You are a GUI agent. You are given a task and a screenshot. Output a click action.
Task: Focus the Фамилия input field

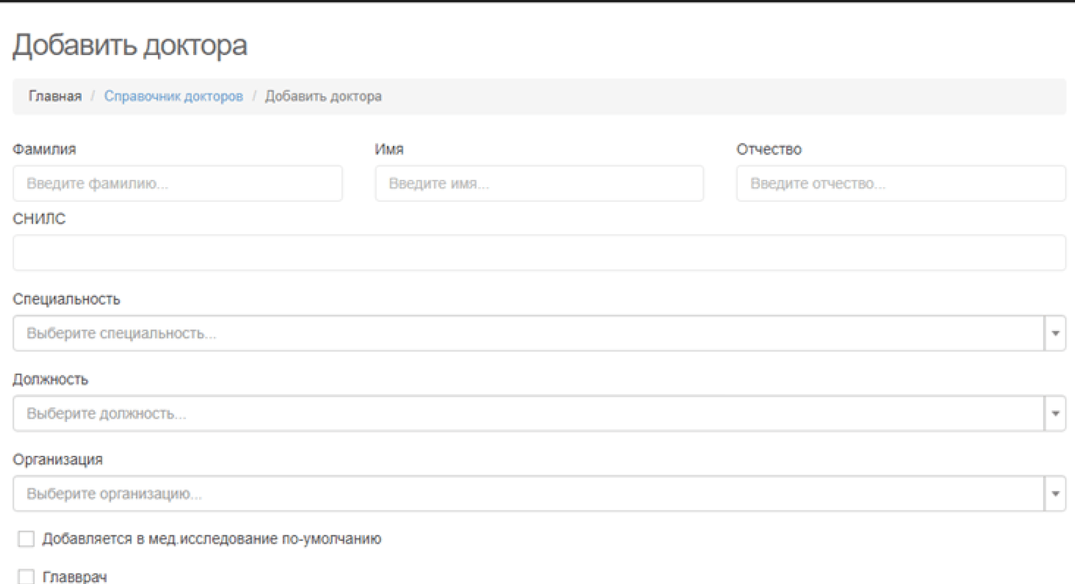pos(178,184)
